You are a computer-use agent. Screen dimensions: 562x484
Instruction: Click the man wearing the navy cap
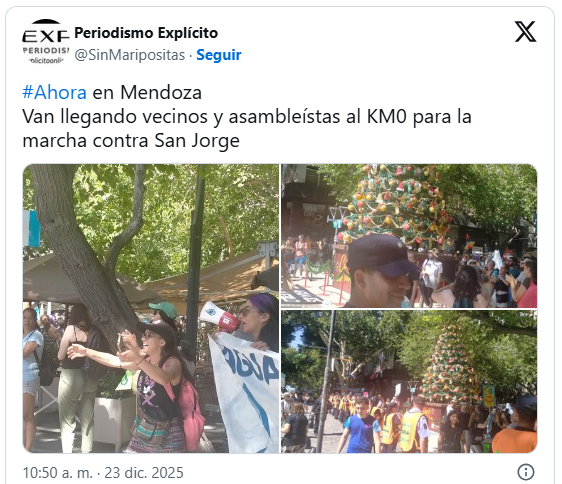(x=381, y=271)
